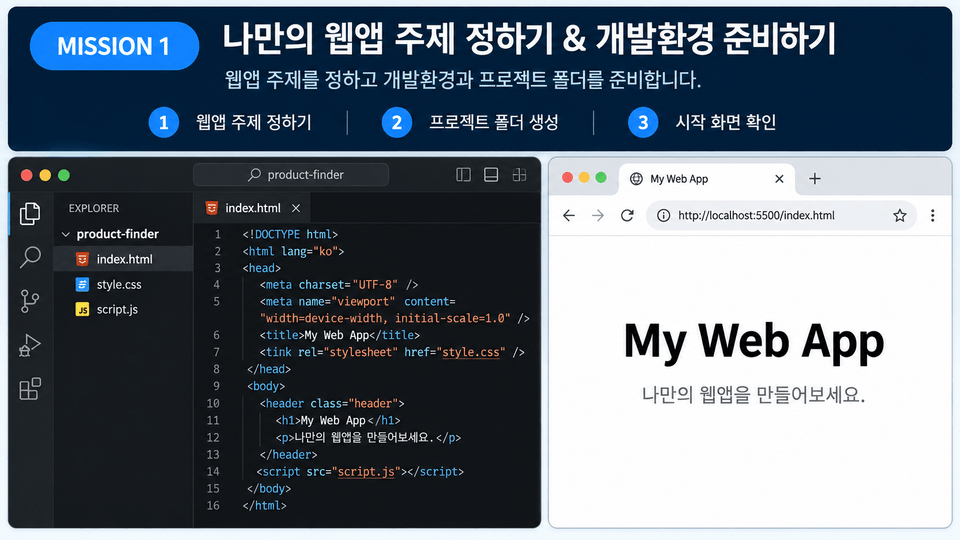Screen dimensions: 960x540
Task: Click the yellow minimize dot of the editor window
Action: (45, 175)
